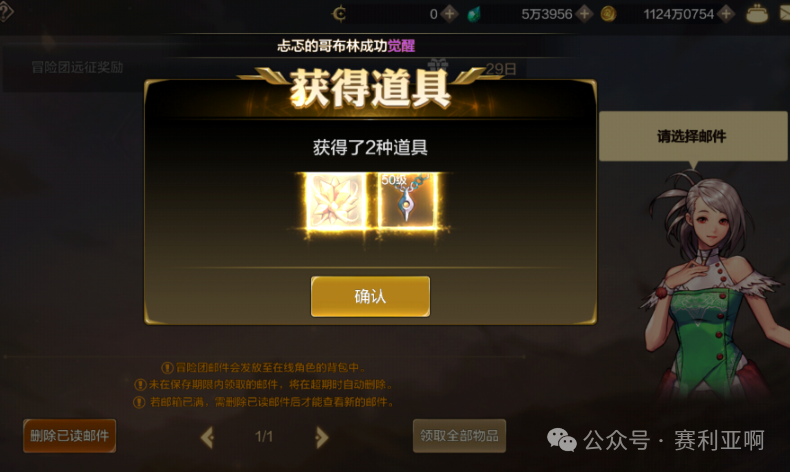Image resolution: width=790 pixels, height=472 pixels.
Task: Delete read mails with 删除已读邮件
Action: (70, 436)
